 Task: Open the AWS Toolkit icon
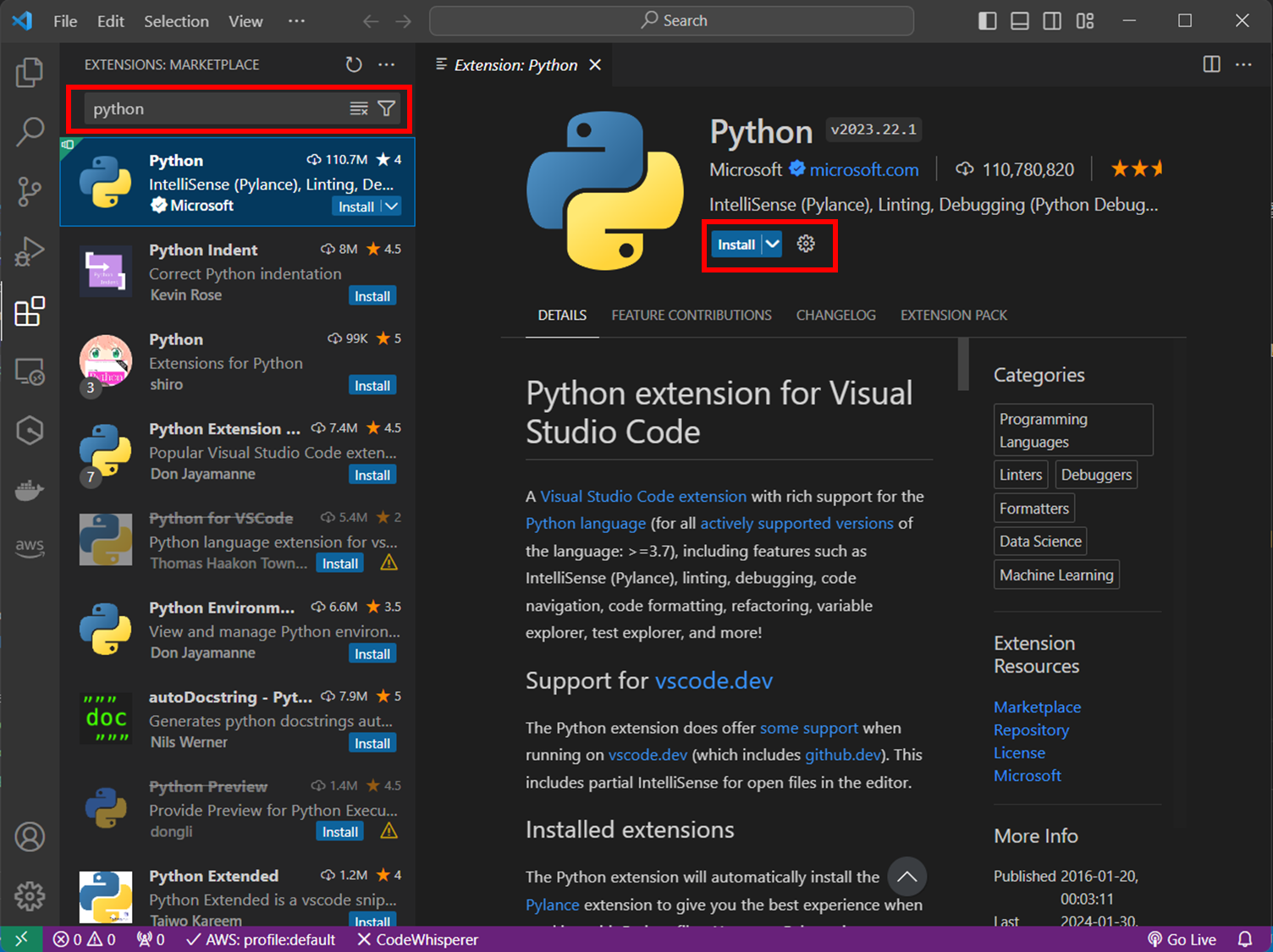(x=30, y=547)
